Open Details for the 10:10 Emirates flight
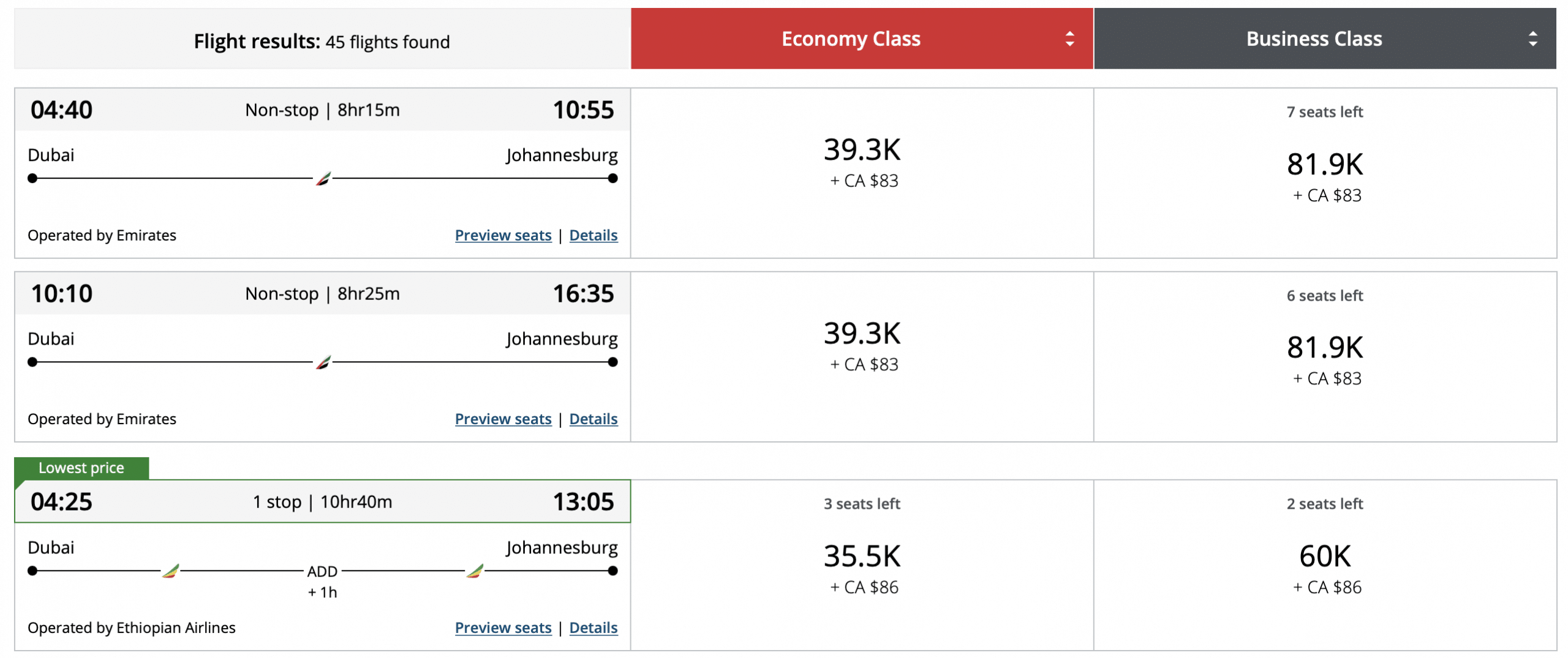Image resolution: width=1568 pixels, height=658 pixels. tap(593, 419)
